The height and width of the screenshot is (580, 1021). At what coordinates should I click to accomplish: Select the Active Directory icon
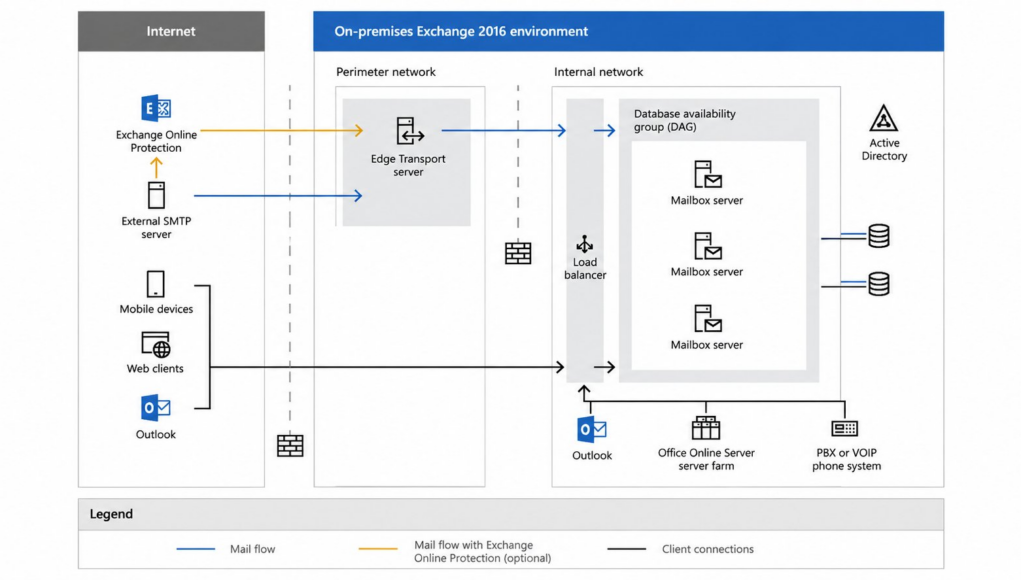click(x=884, y=118)
